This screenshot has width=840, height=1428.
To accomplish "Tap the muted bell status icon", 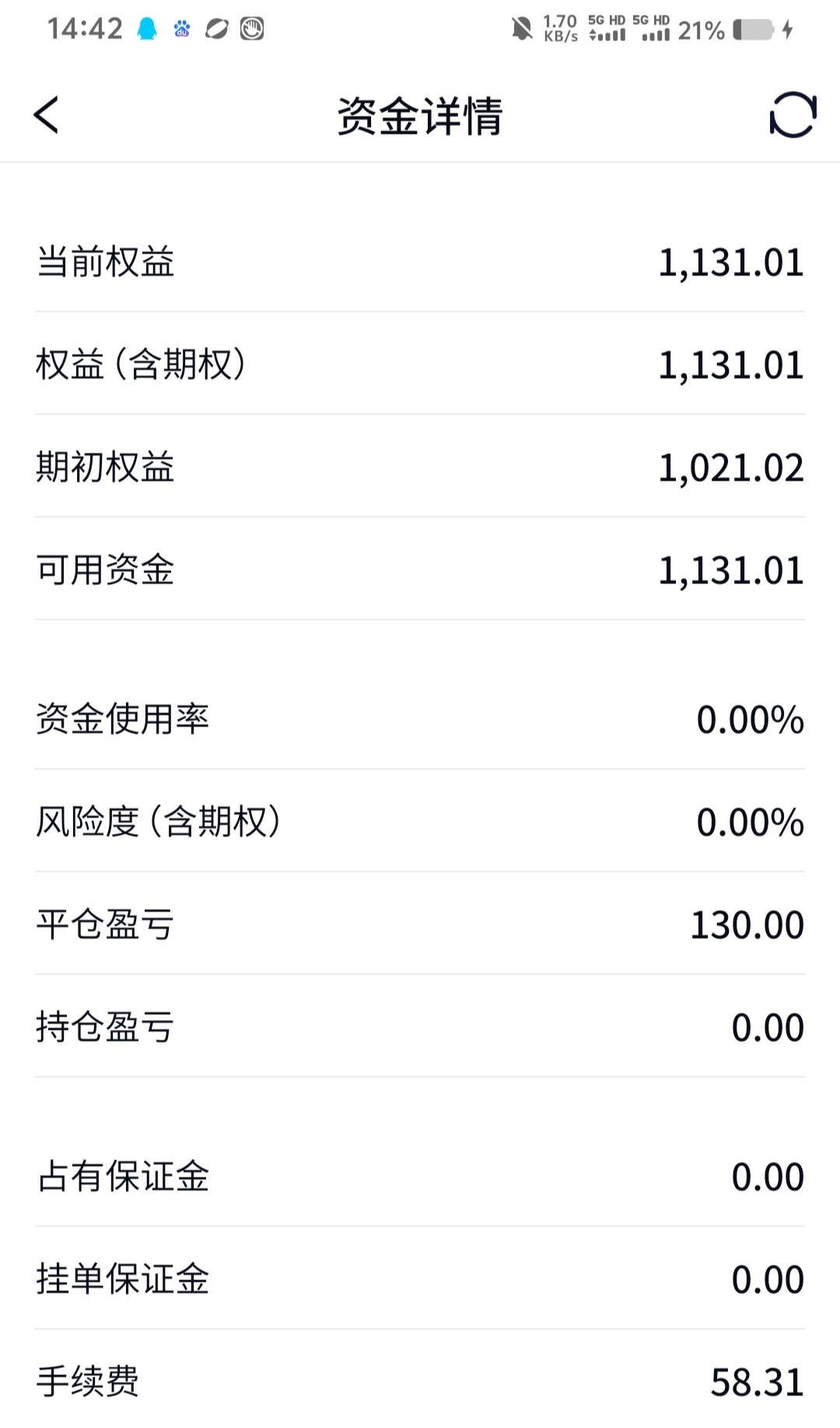I will [x=522, y=30].
